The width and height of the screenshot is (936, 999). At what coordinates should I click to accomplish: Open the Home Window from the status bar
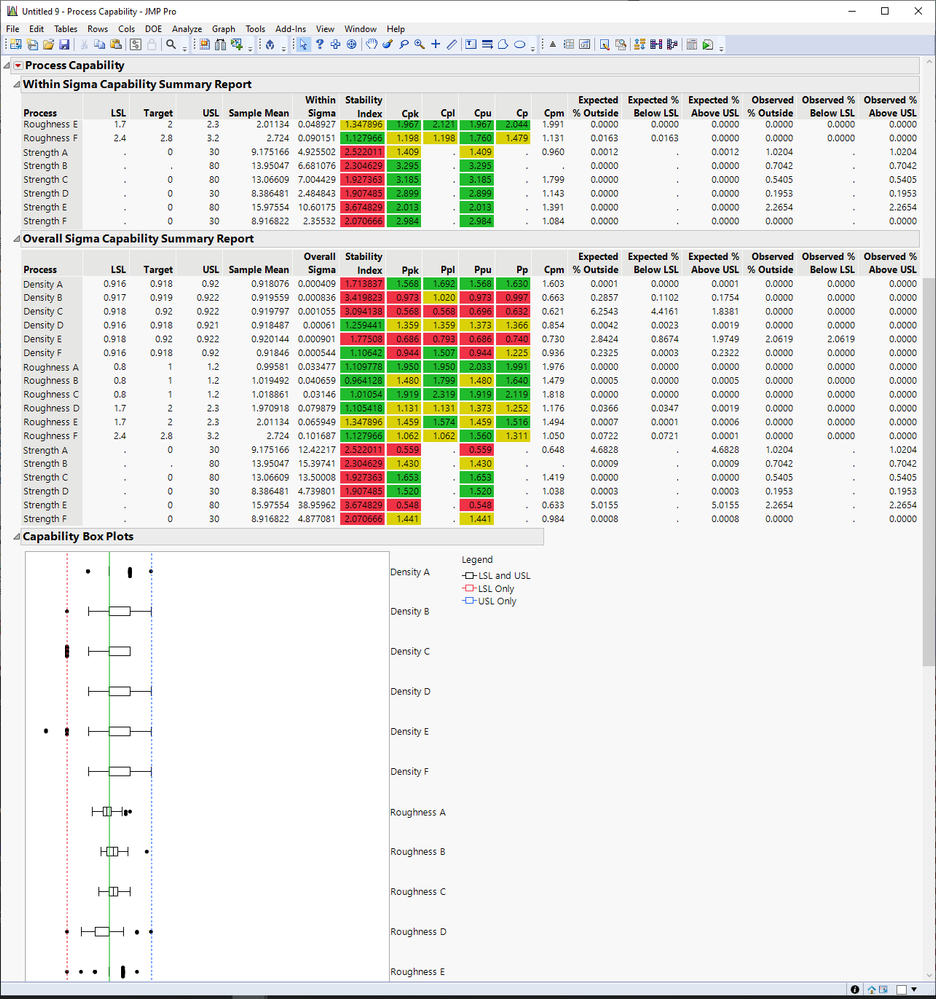[871, 990]
